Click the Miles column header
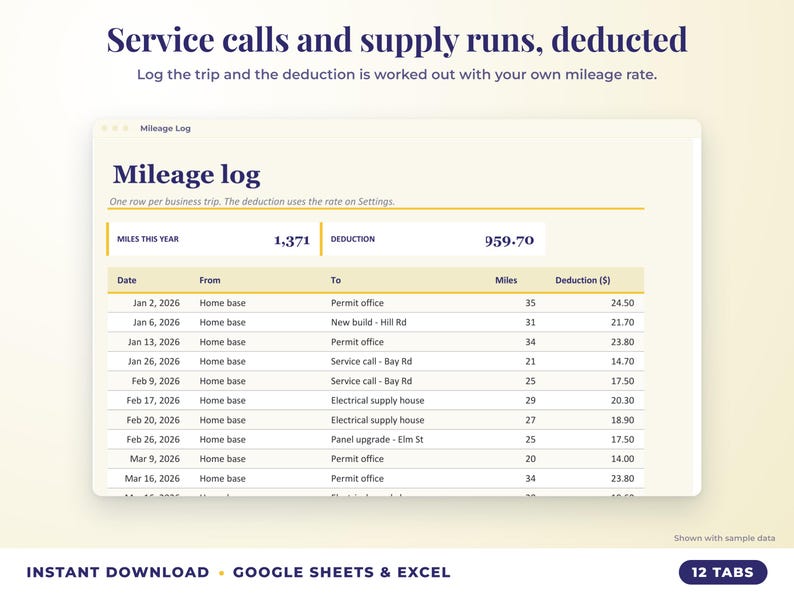The width and height of the screenshot is (794, 596). pos(506,281)
